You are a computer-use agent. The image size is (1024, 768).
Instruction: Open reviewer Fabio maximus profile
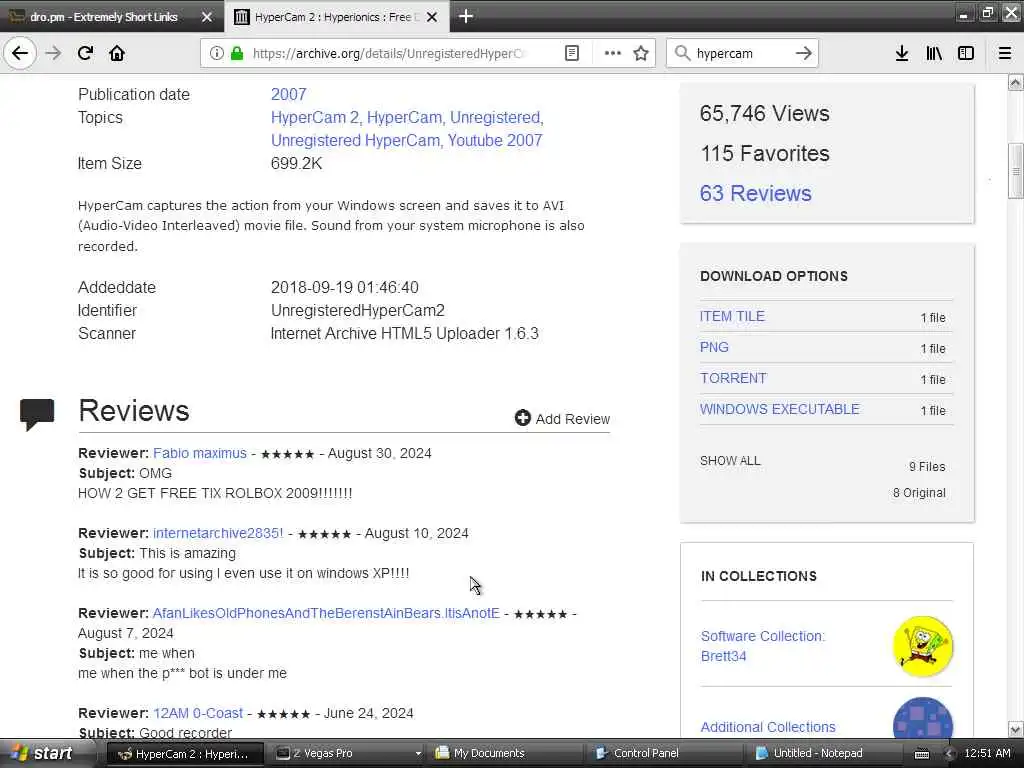pyautogui.click(x=200, y=453)
